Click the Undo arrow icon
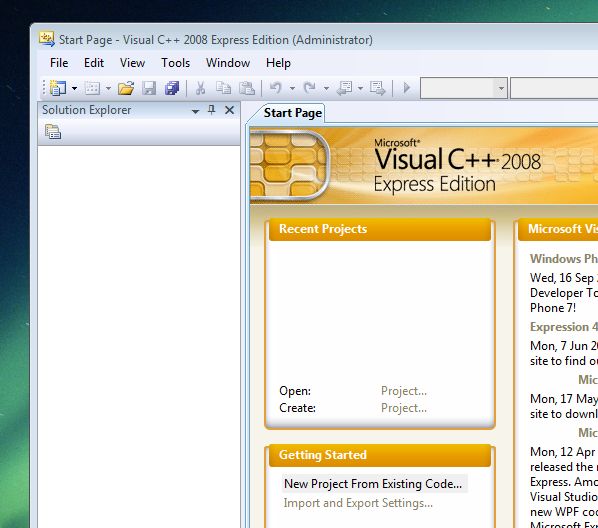This screenshot has height=528, width=598. (x=276, y=88)
